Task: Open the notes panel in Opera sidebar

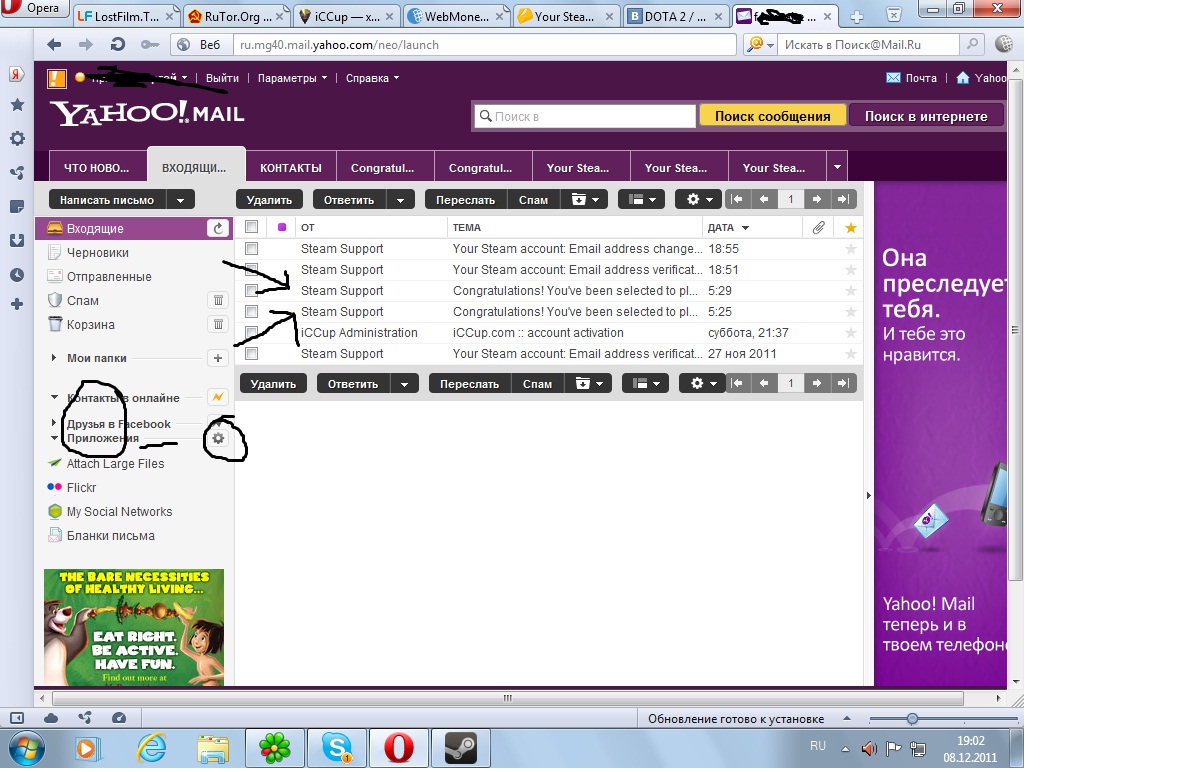Action: click(x=17, y=207)
